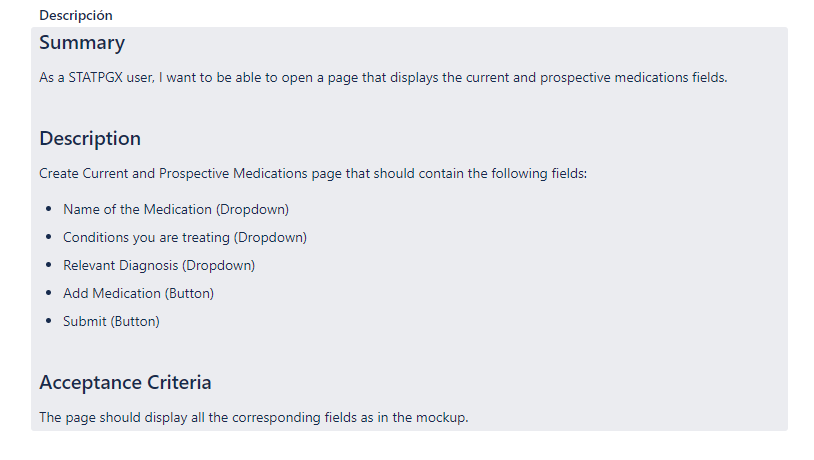The image size is (814, 460).
Task: Click the Summary heading
Action: pos(82,43)
